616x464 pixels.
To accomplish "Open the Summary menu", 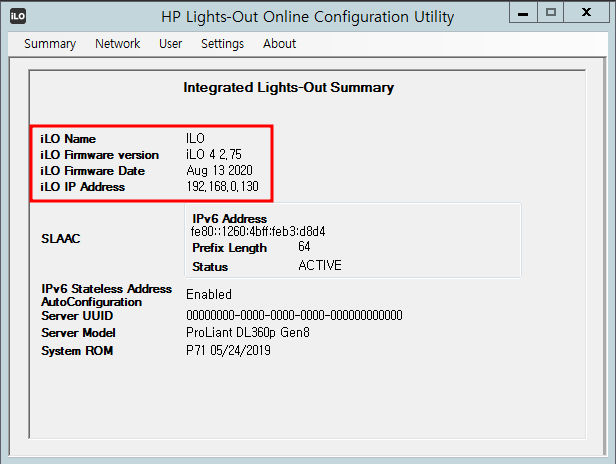I will (50, 44).
